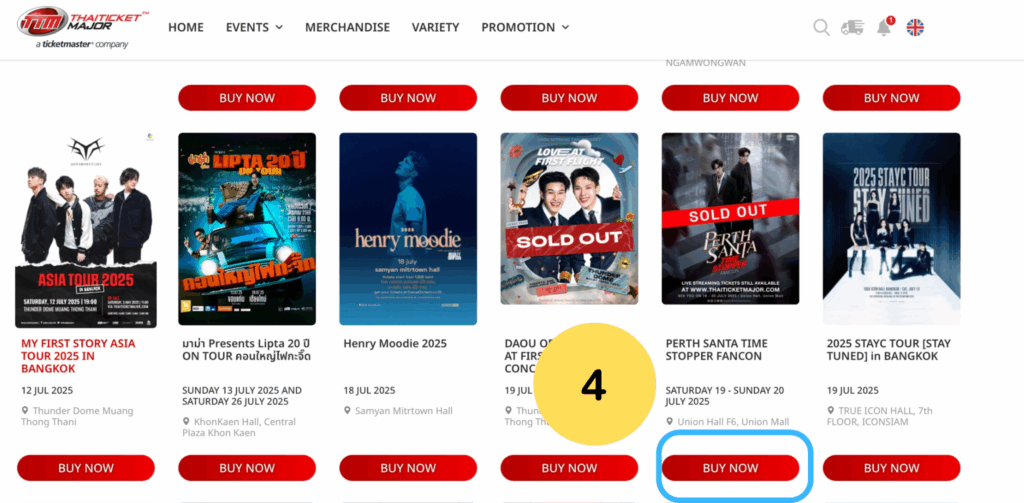Click location pin next to TRUE ICON HALL
1024x503 pixels.
tap(831, 411)
